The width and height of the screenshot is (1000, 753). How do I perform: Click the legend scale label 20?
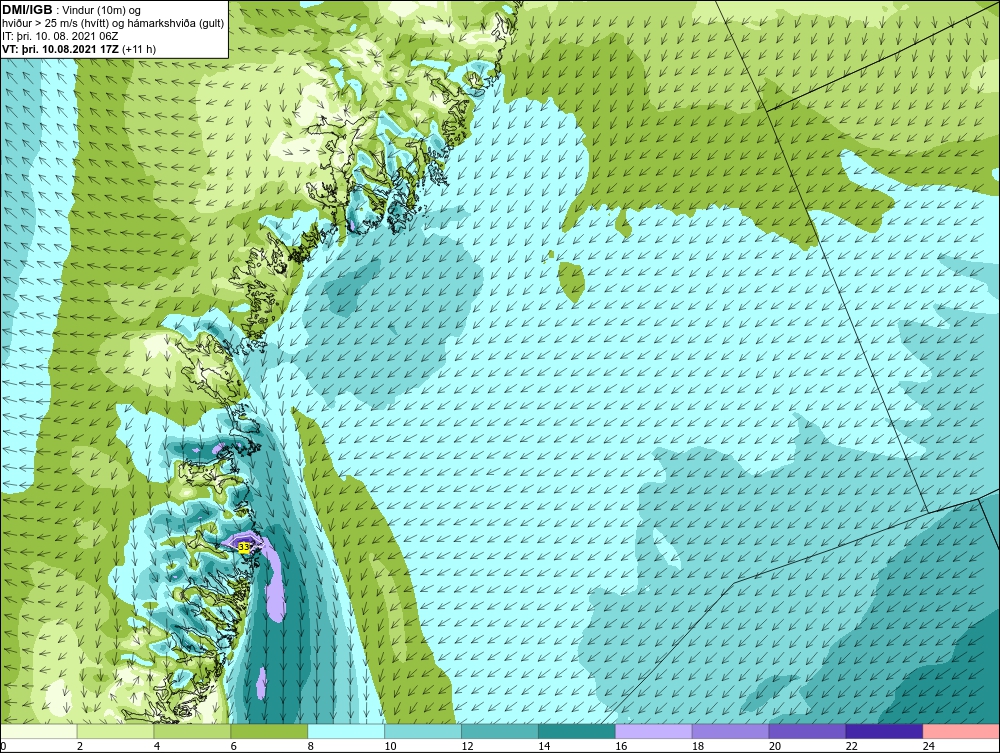(775, 746)
